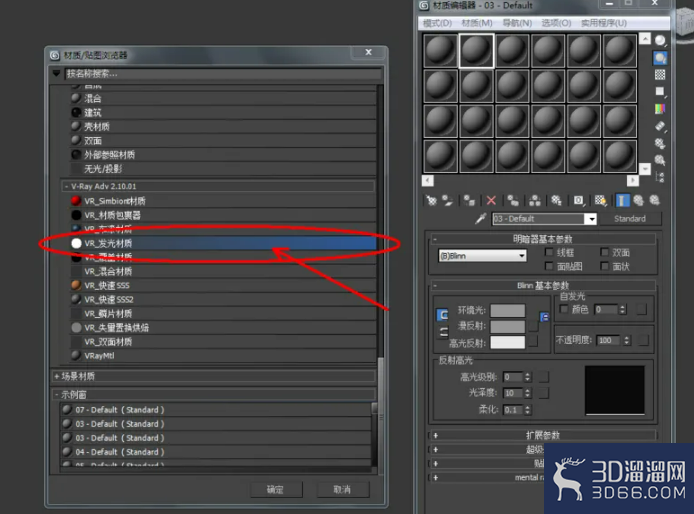This screenshot has height=514, width=694.
Task: Select the VR_发光材质 list item
Action: coord(223,243)
